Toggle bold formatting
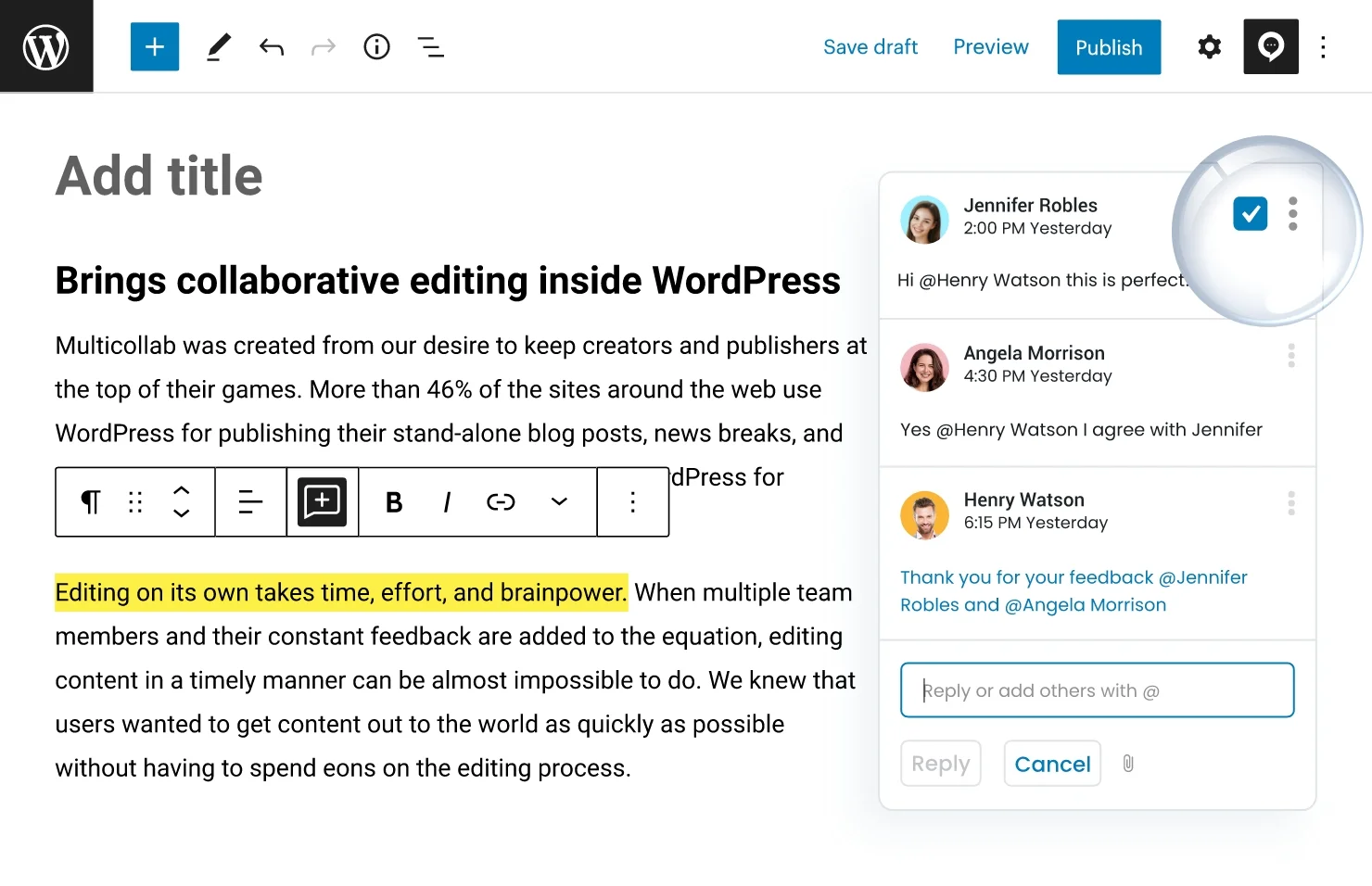This screenshot has height=886, width=1372. (394, 502)
